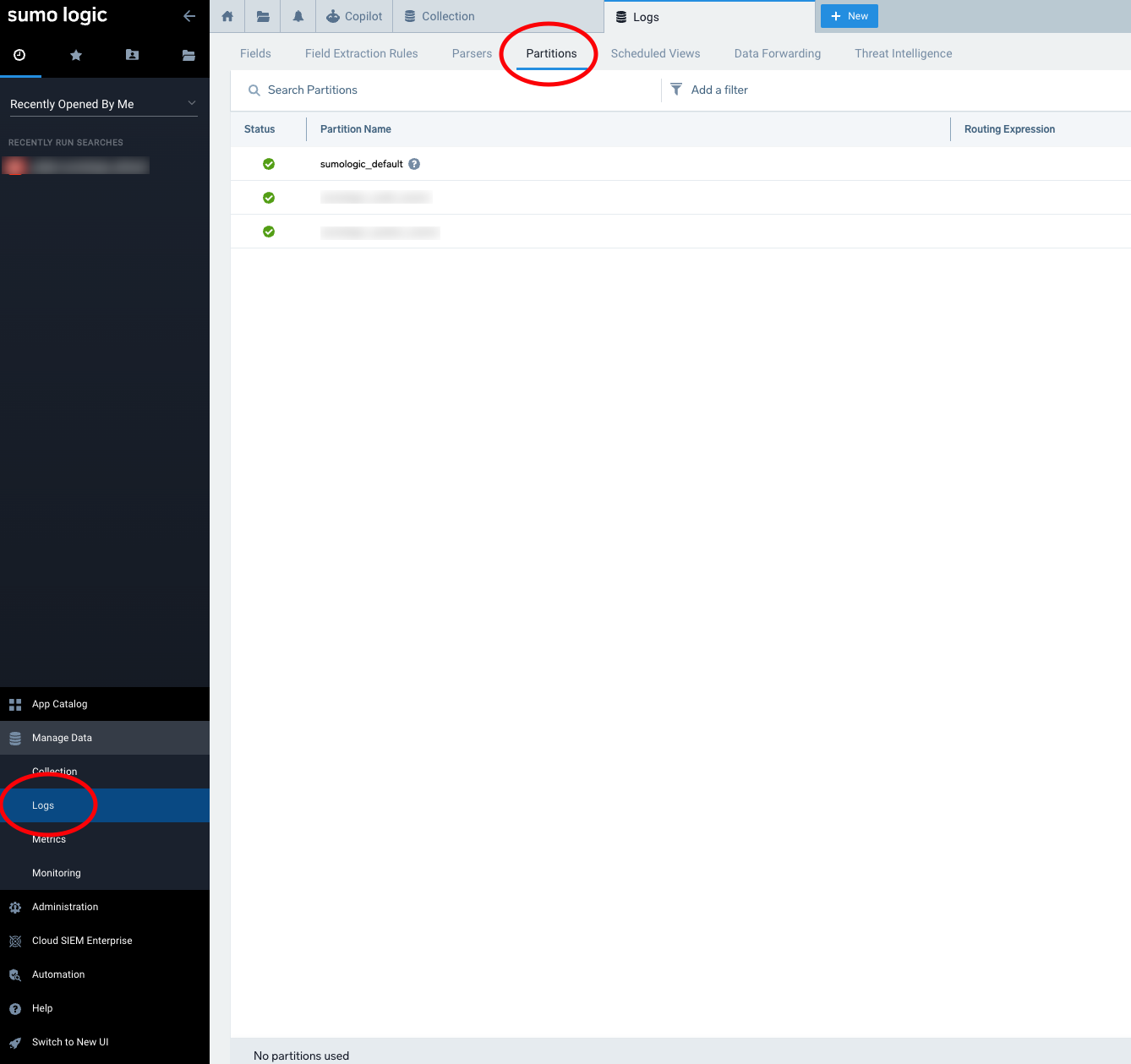Click the rocket icon for new UI

(15, 1042)
